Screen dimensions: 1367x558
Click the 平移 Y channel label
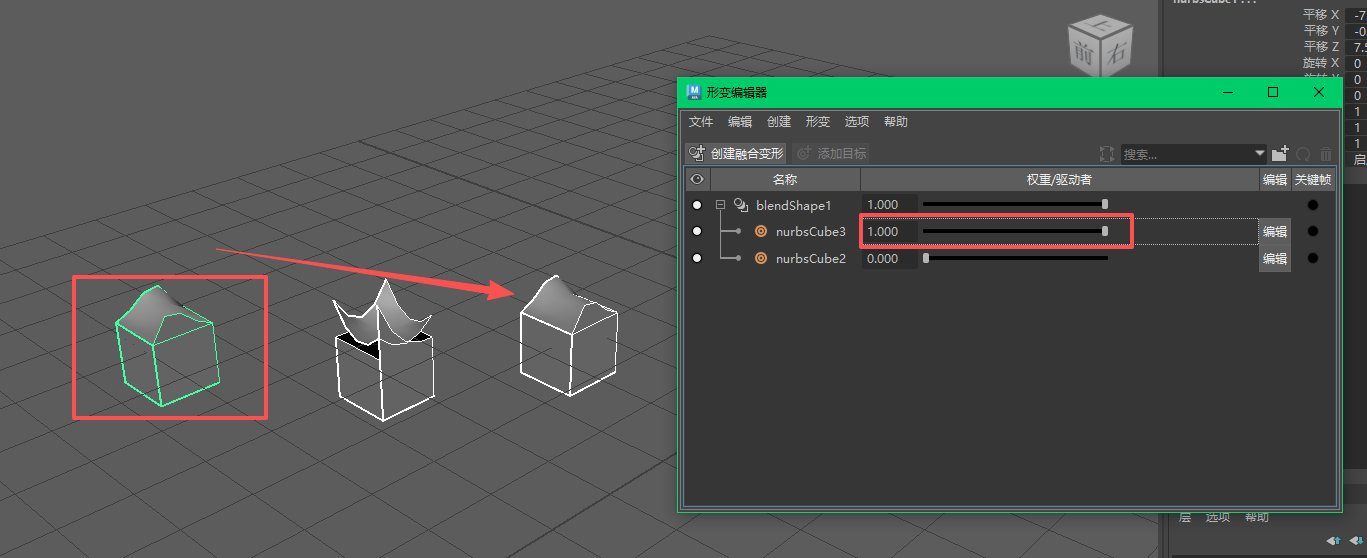pos(1321,31)
